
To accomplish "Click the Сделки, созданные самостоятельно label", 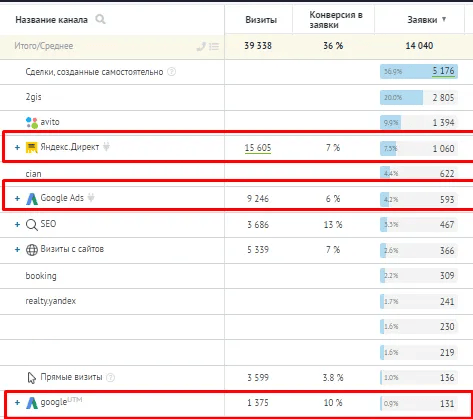I will click(94, 72).
